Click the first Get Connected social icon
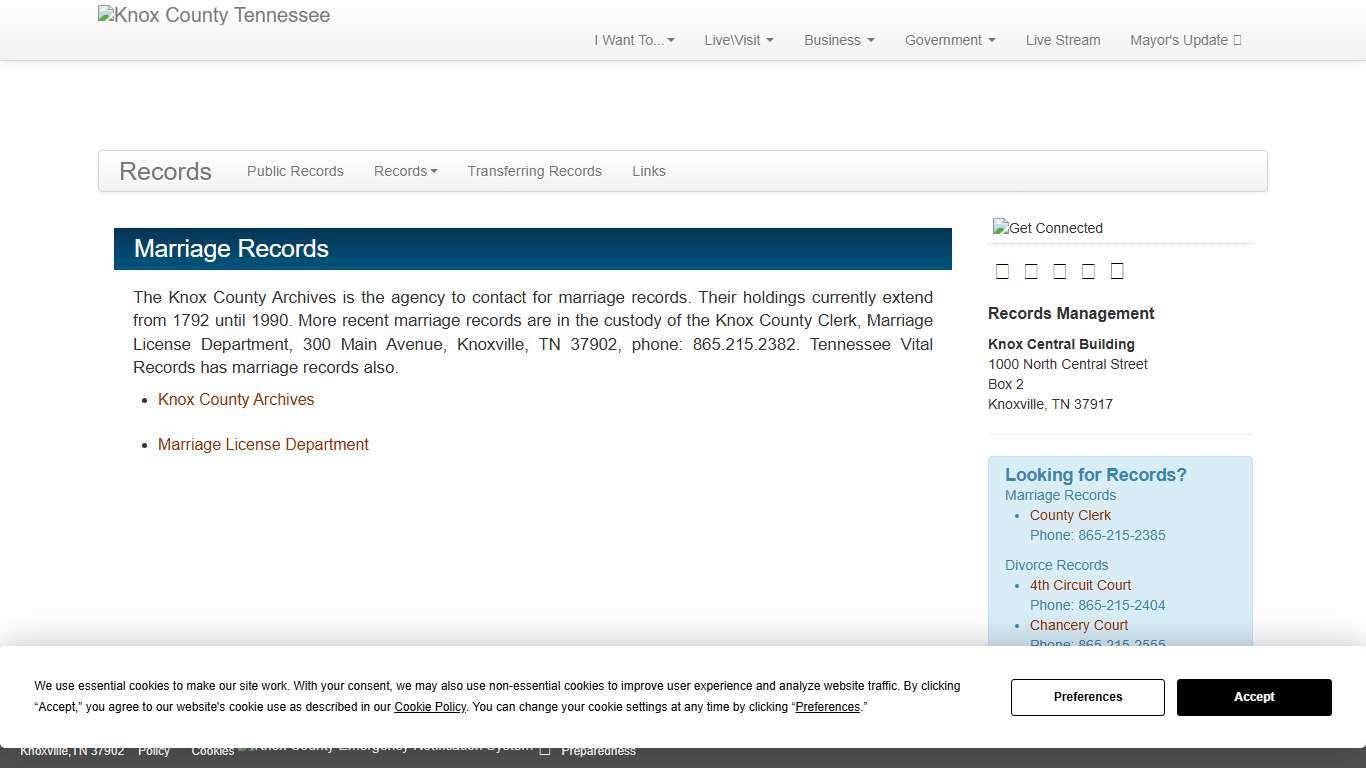 [x=1003, y=270]
